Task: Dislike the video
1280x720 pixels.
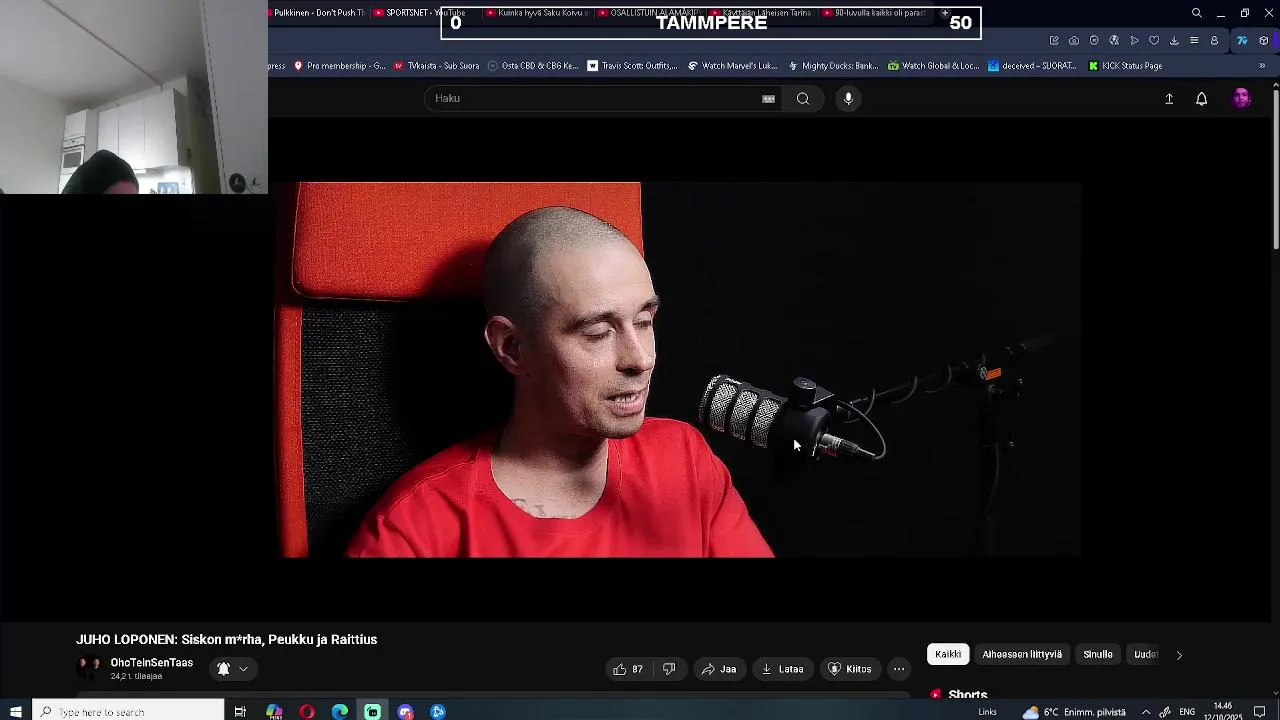Action: click(x=669, y=669)
